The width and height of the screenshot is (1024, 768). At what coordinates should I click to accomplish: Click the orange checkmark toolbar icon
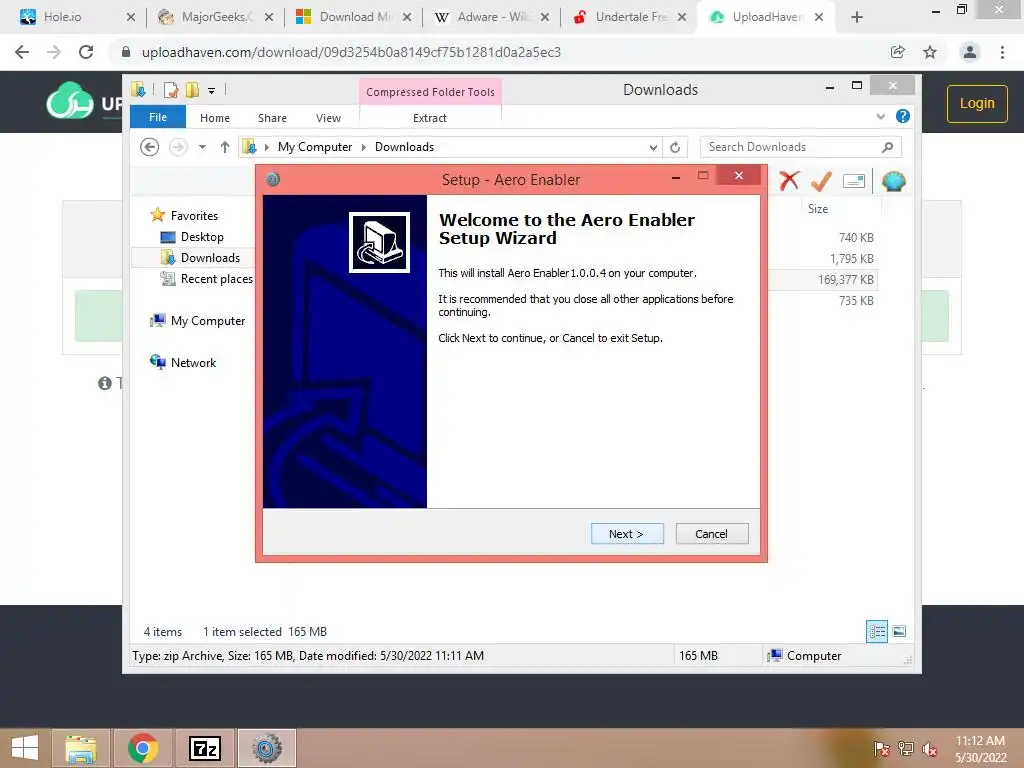tap(821, 181)
